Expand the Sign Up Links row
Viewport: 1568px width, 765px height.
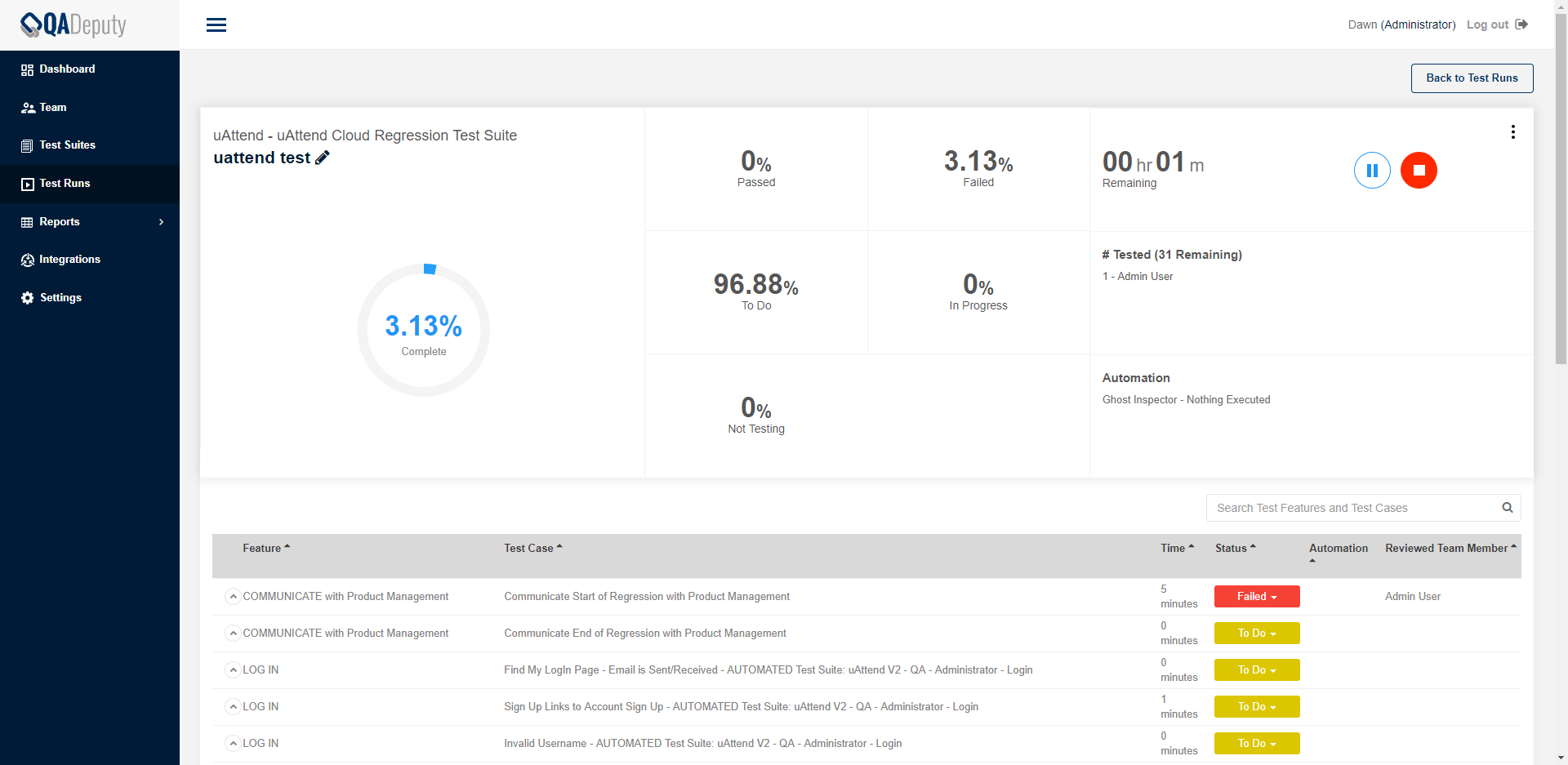(x=233, y=707)
